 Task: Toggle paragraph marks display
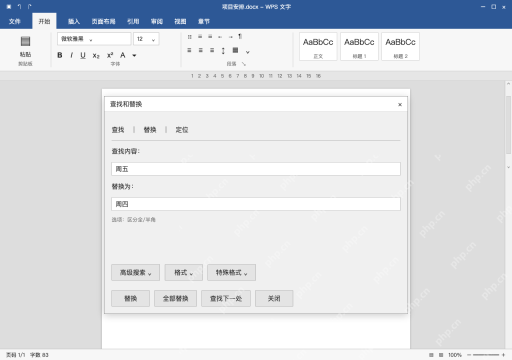coord(240,36)
